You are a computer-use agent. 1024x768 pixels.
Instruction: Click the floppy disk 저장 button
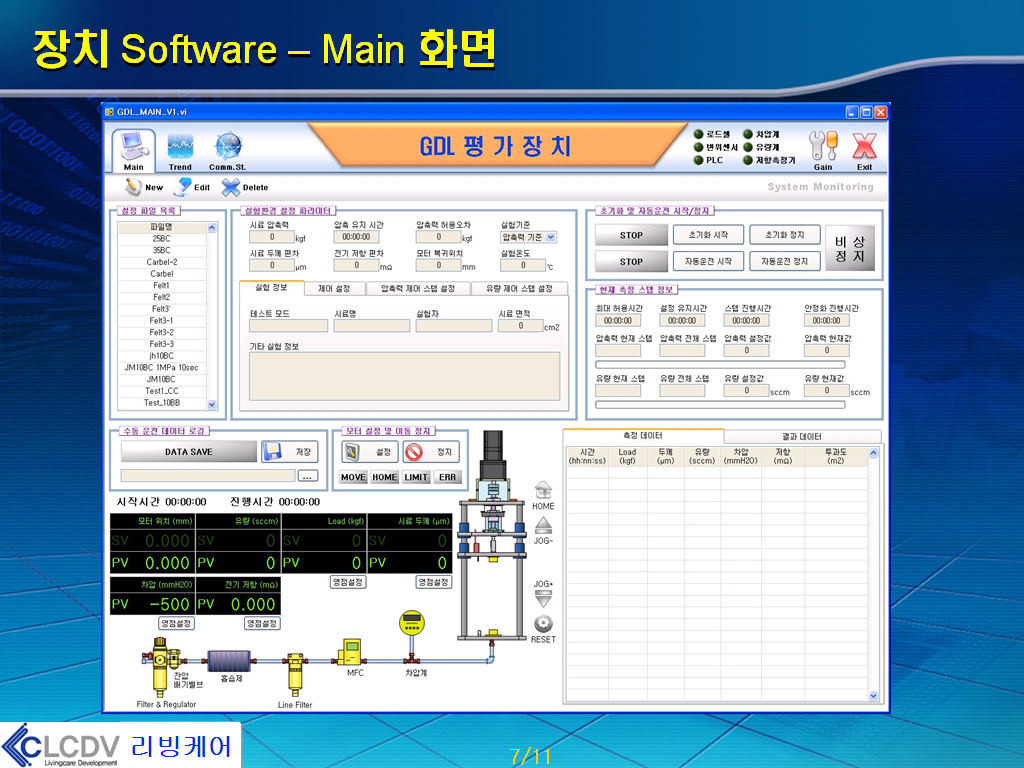(289, 452)
